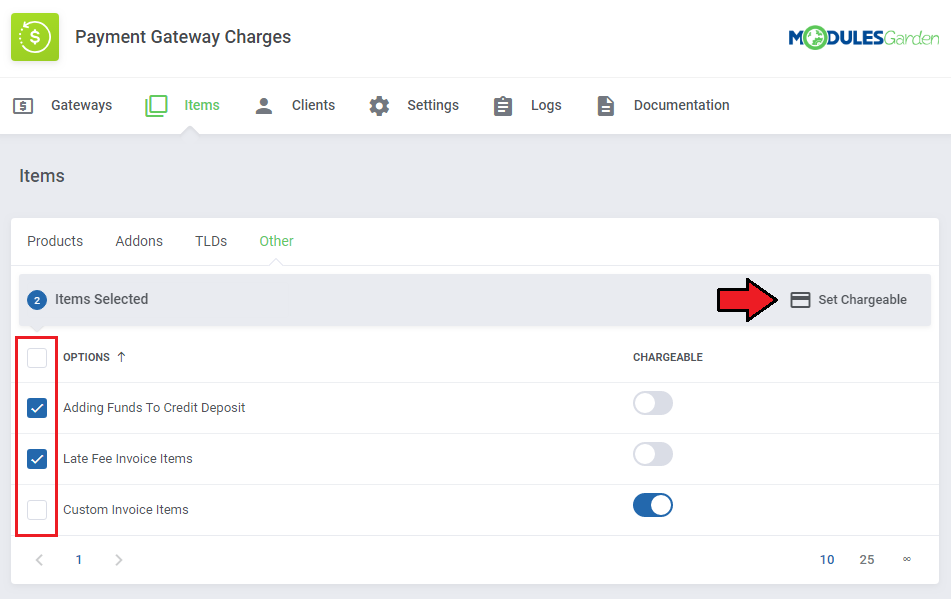Enable chargeable for Adding Funds To Credit Deposit
951x599 pixels.
point(653,403)
